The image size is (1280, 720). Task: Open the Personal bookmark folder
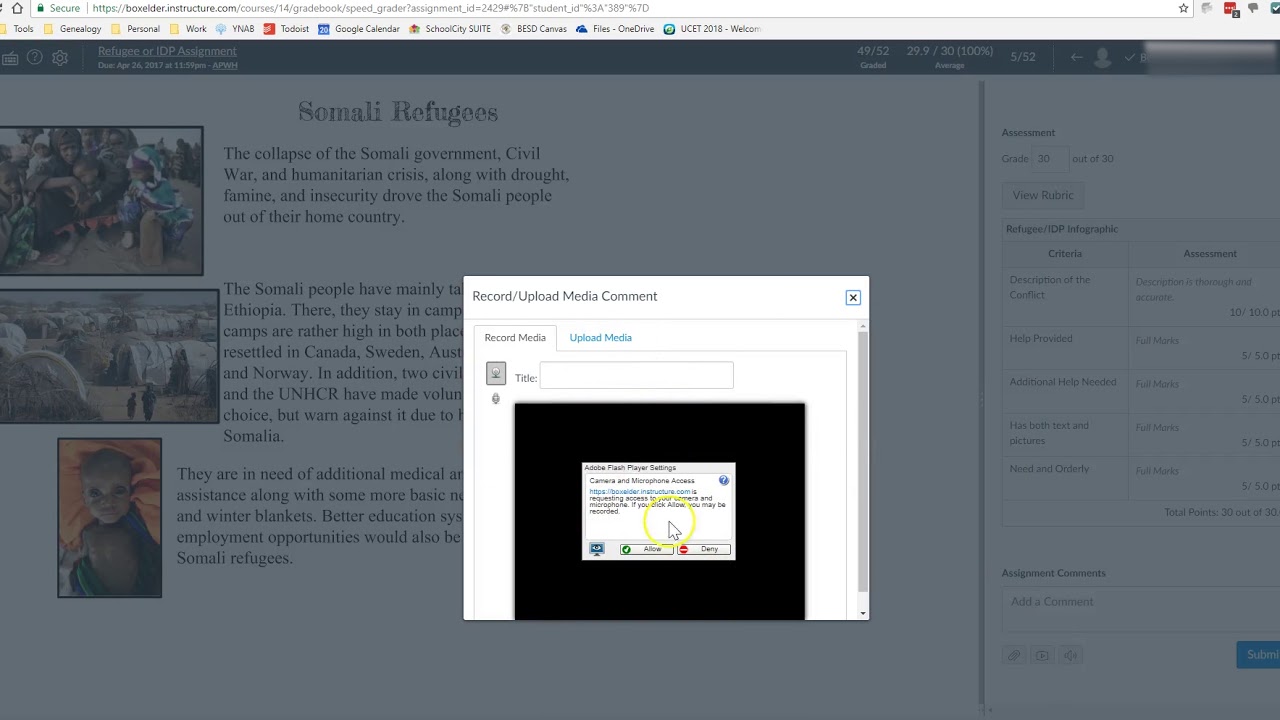tap(135, 29)
